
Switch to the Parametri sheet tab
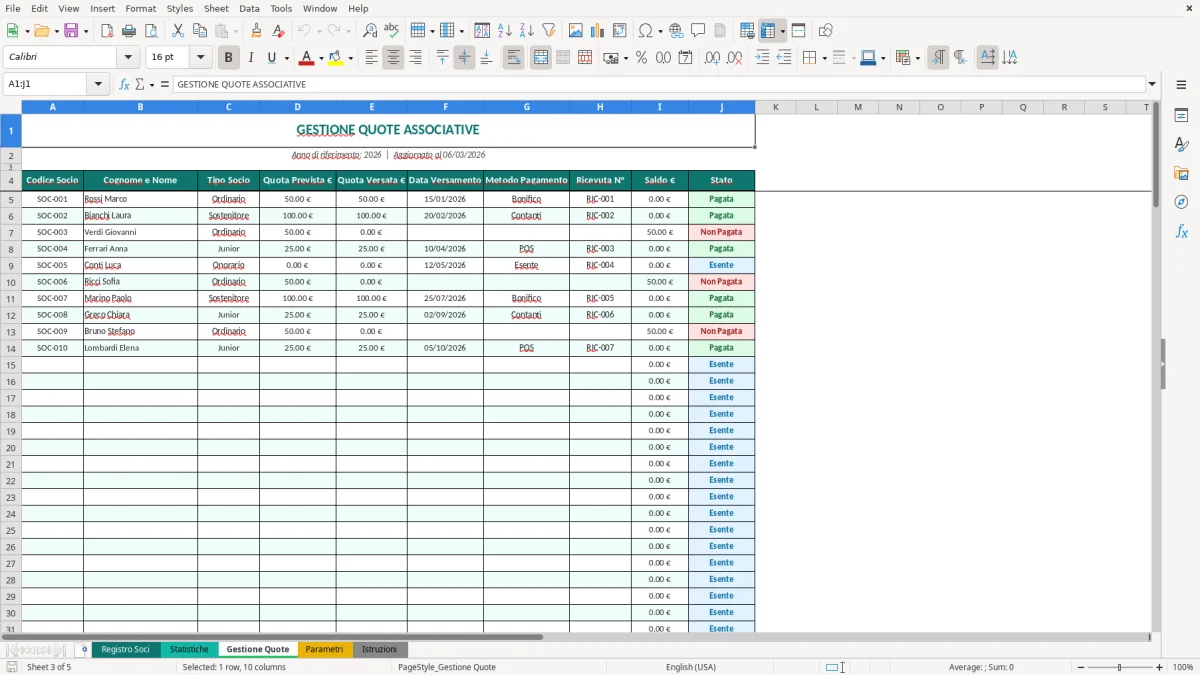(x=324, y=650)
